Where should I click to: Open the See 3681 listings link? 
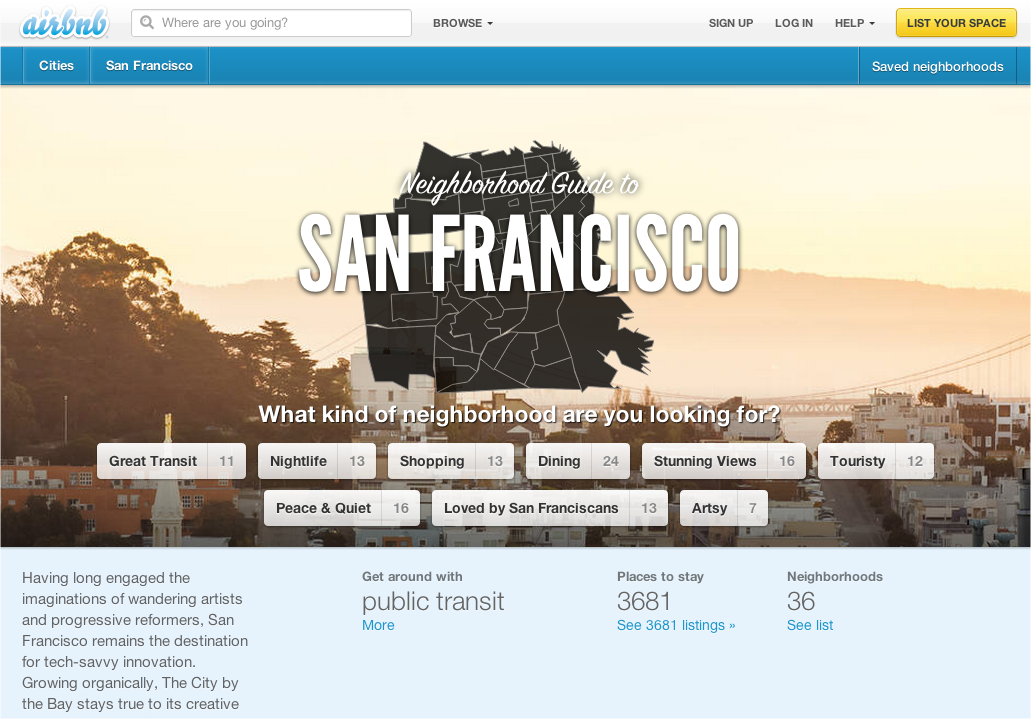pyautogui.click(x=676, y=625)
